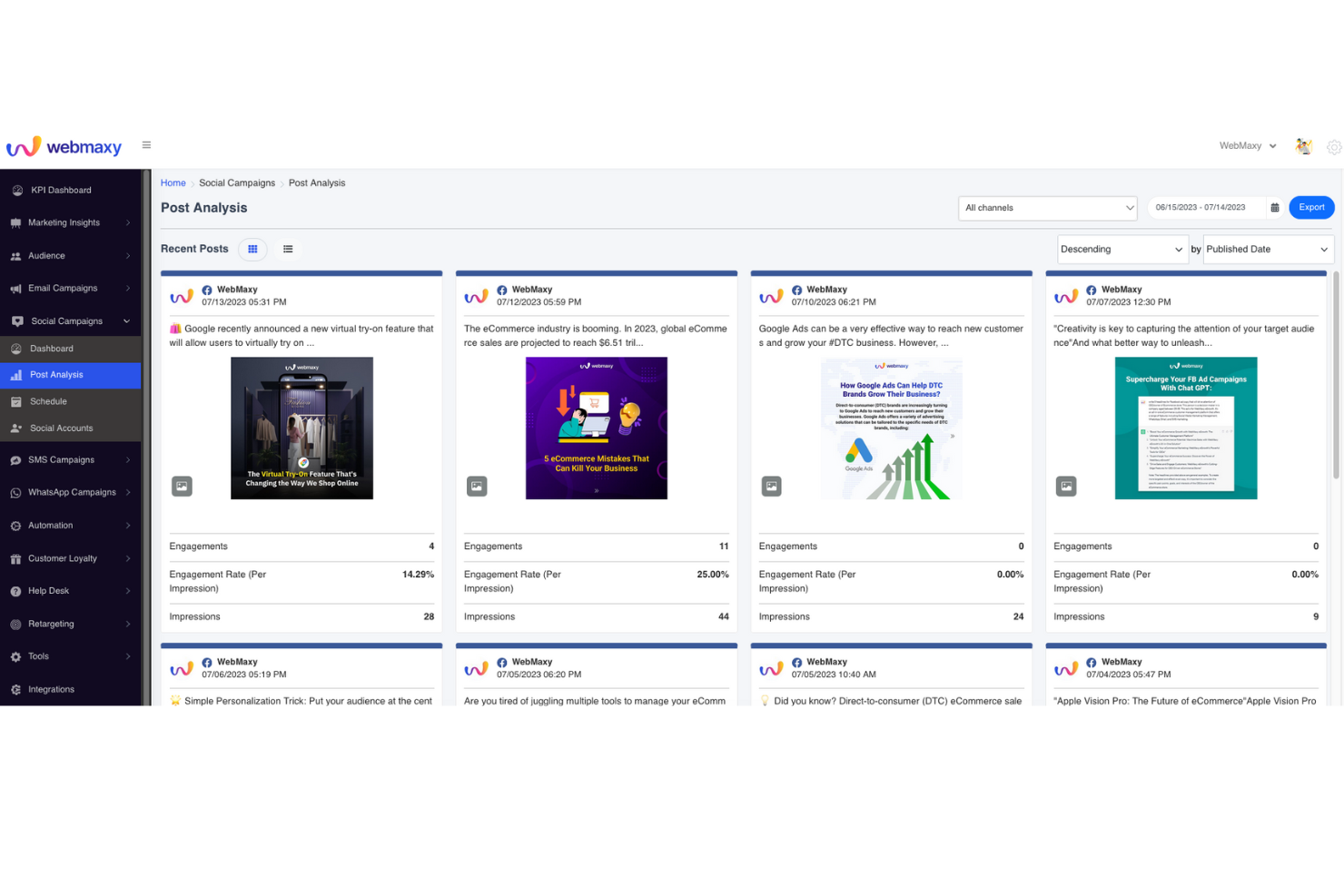Click Automation sidebar icon
This screenshot has width=1344, height=896.
point(16,526)
